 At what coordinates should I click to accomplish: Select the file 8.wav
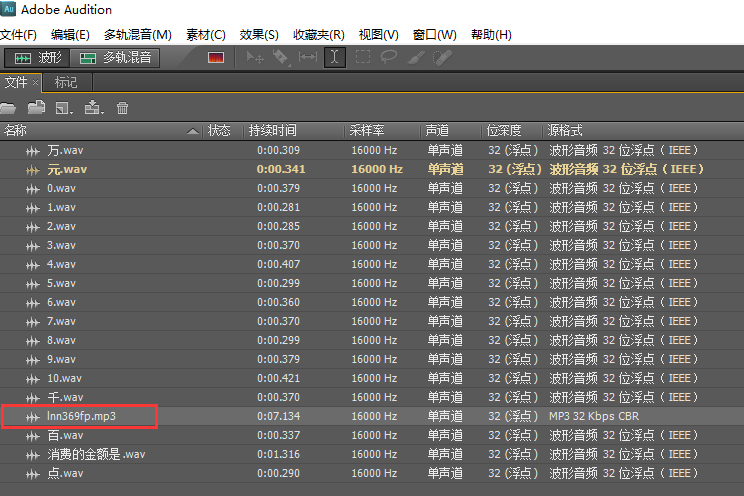click(372, 340)
